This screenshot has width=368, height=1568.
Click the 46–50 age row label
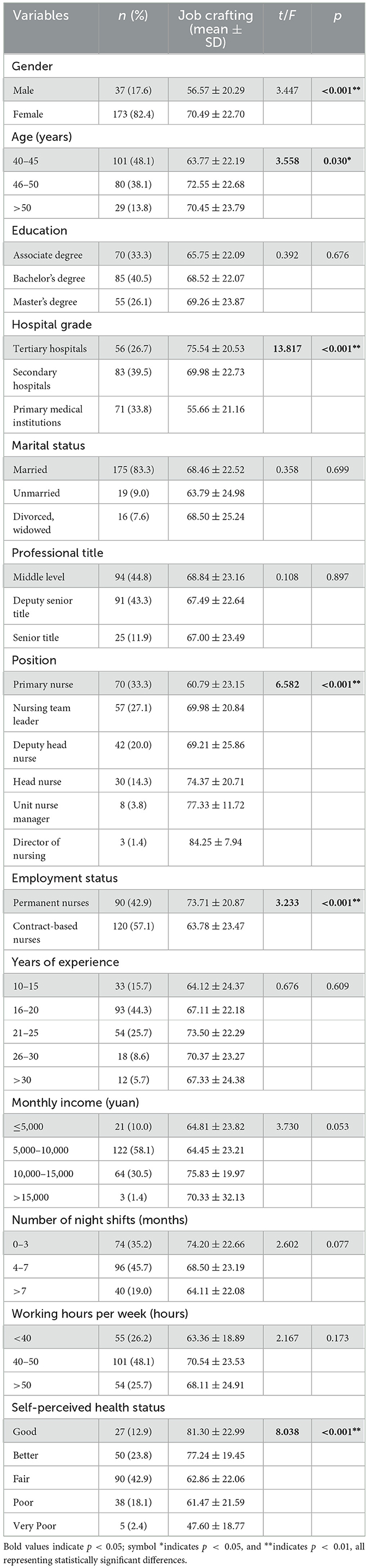(26, 184)
